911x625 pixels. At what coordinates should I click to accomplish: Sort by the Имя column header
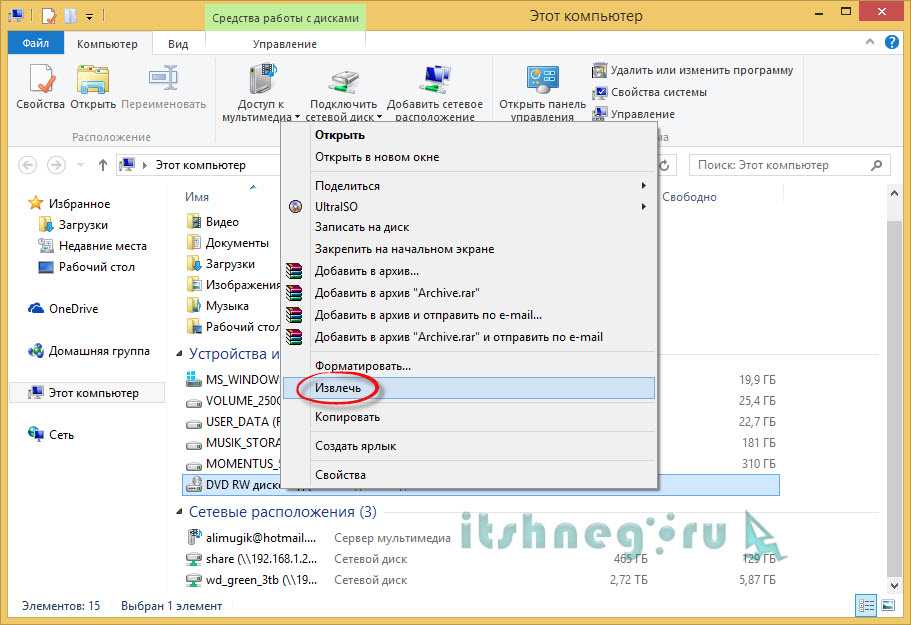[x=197, y=197]
